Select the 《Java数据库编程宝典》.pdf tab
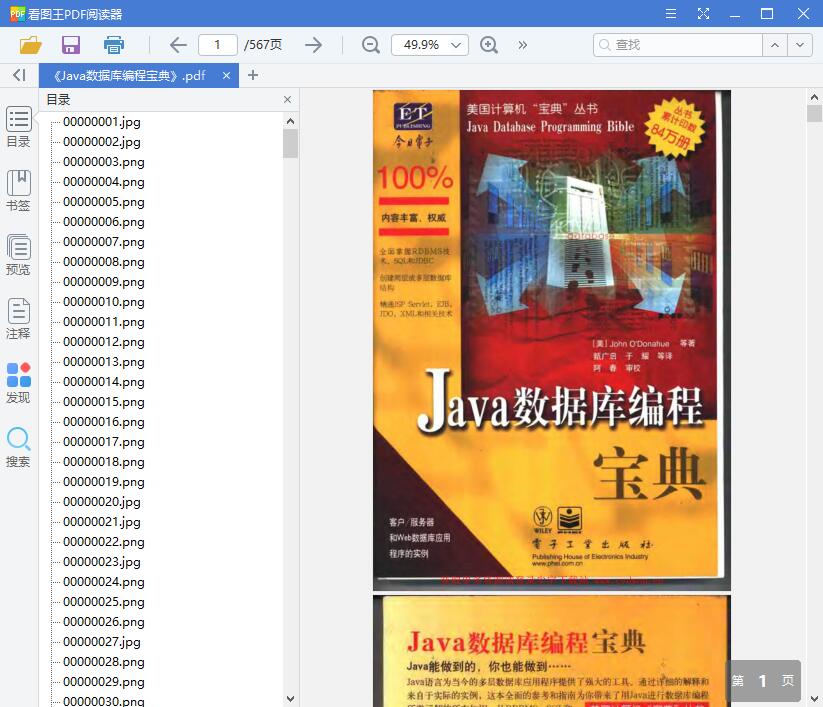 click(139, 76)
